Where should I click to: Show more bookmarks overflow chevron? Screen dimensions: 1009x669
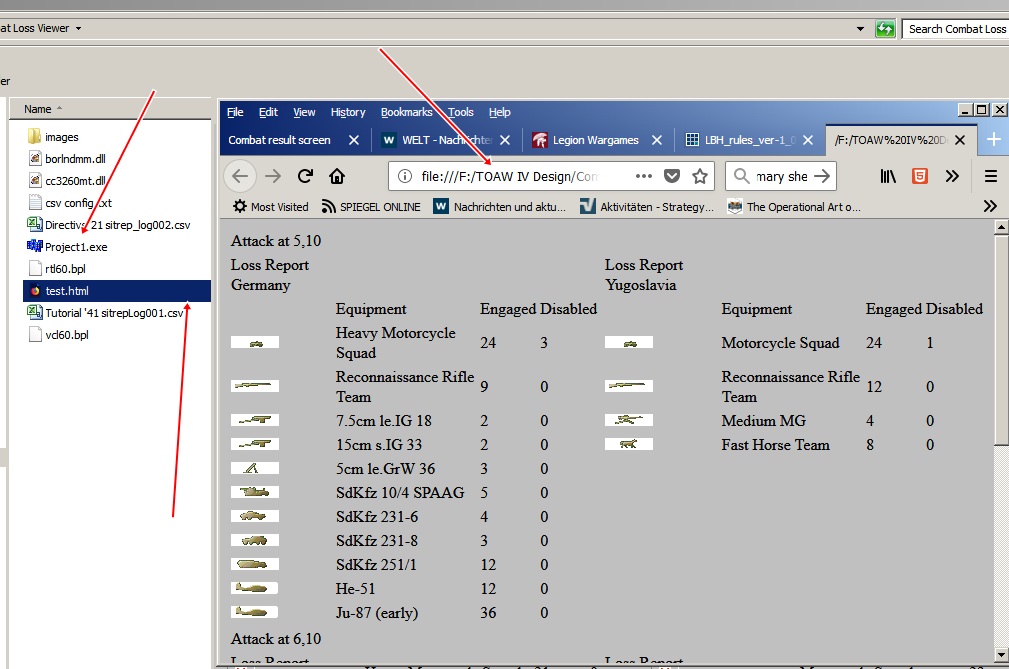pyautogui.click(x=990, y=206)
